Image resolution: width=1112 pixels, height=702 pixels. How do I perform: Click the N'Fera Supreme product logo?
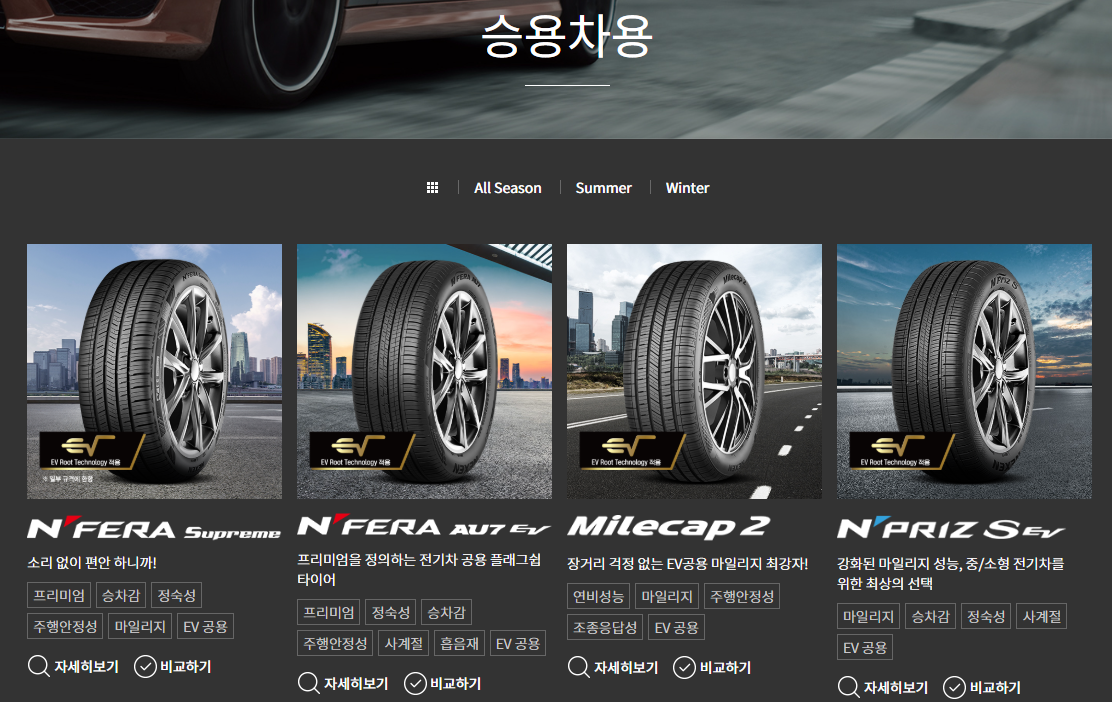[x=154, y=529]
